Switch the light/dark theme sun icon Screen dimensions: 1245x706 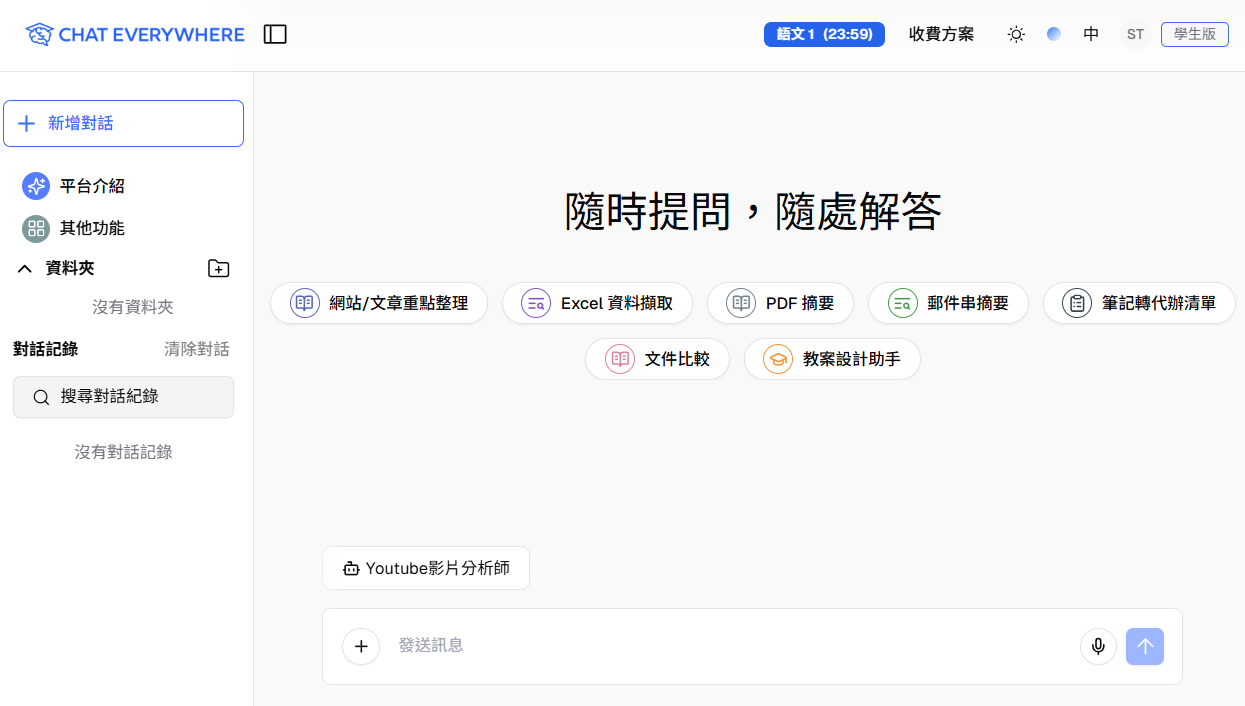point(1016,35)
